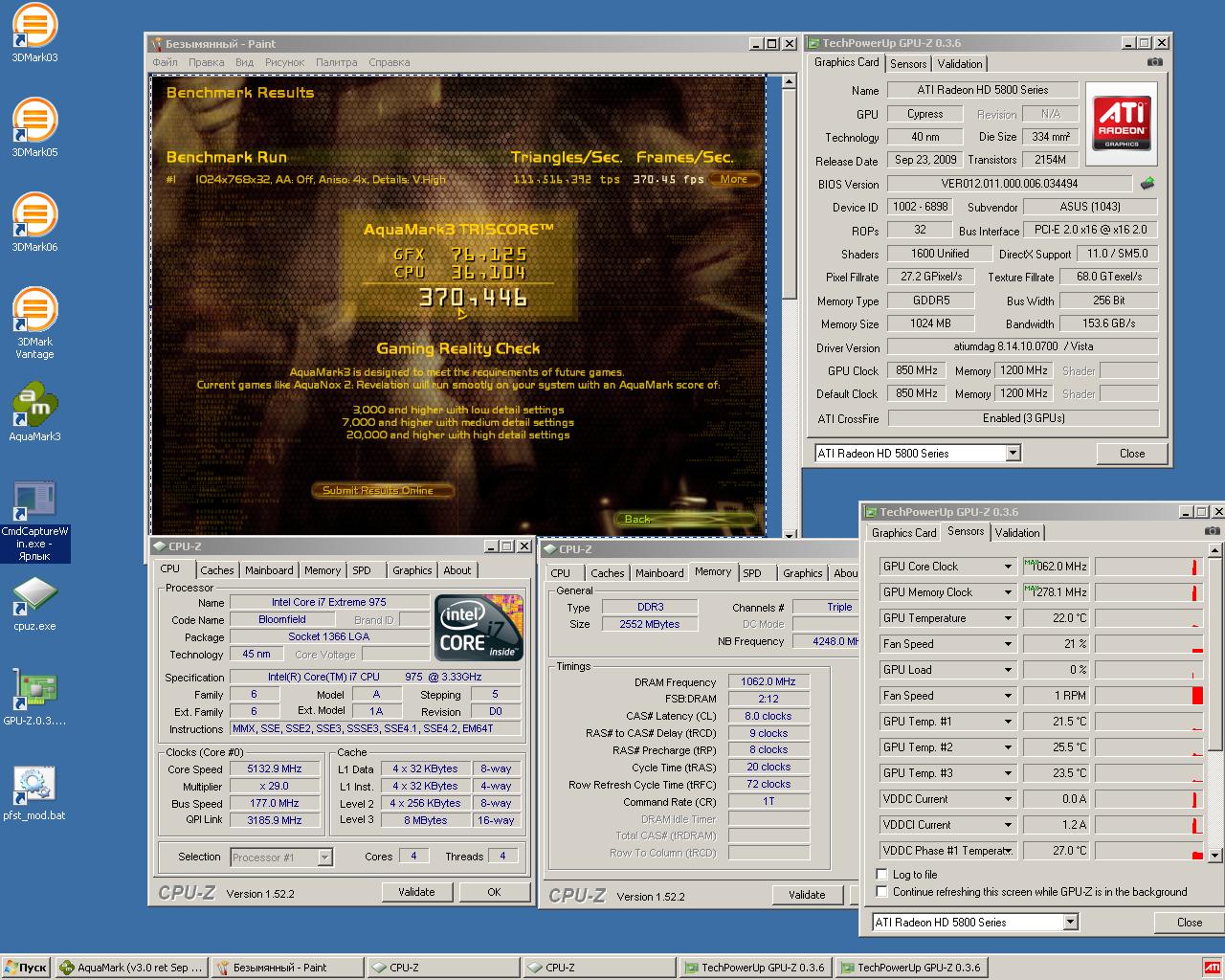Open the Caches tab in left CPU-Z window
The width and height of the screenshot is (1225, 980).
(217, 570)
